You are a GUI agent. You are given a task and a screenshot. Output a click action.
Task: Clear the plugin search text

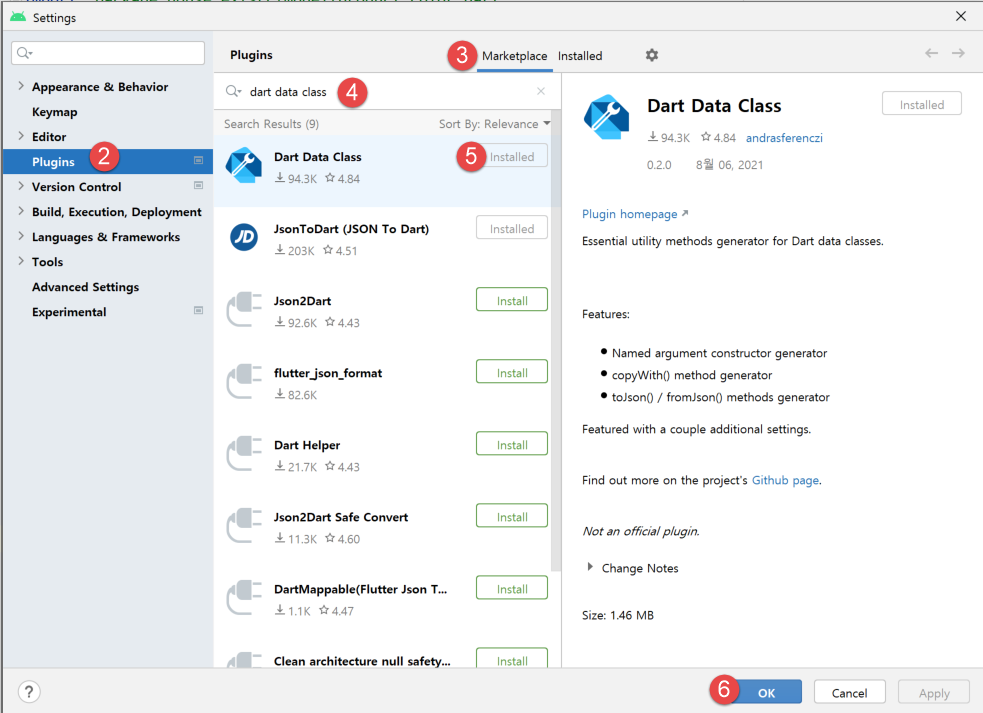(541, 92)
